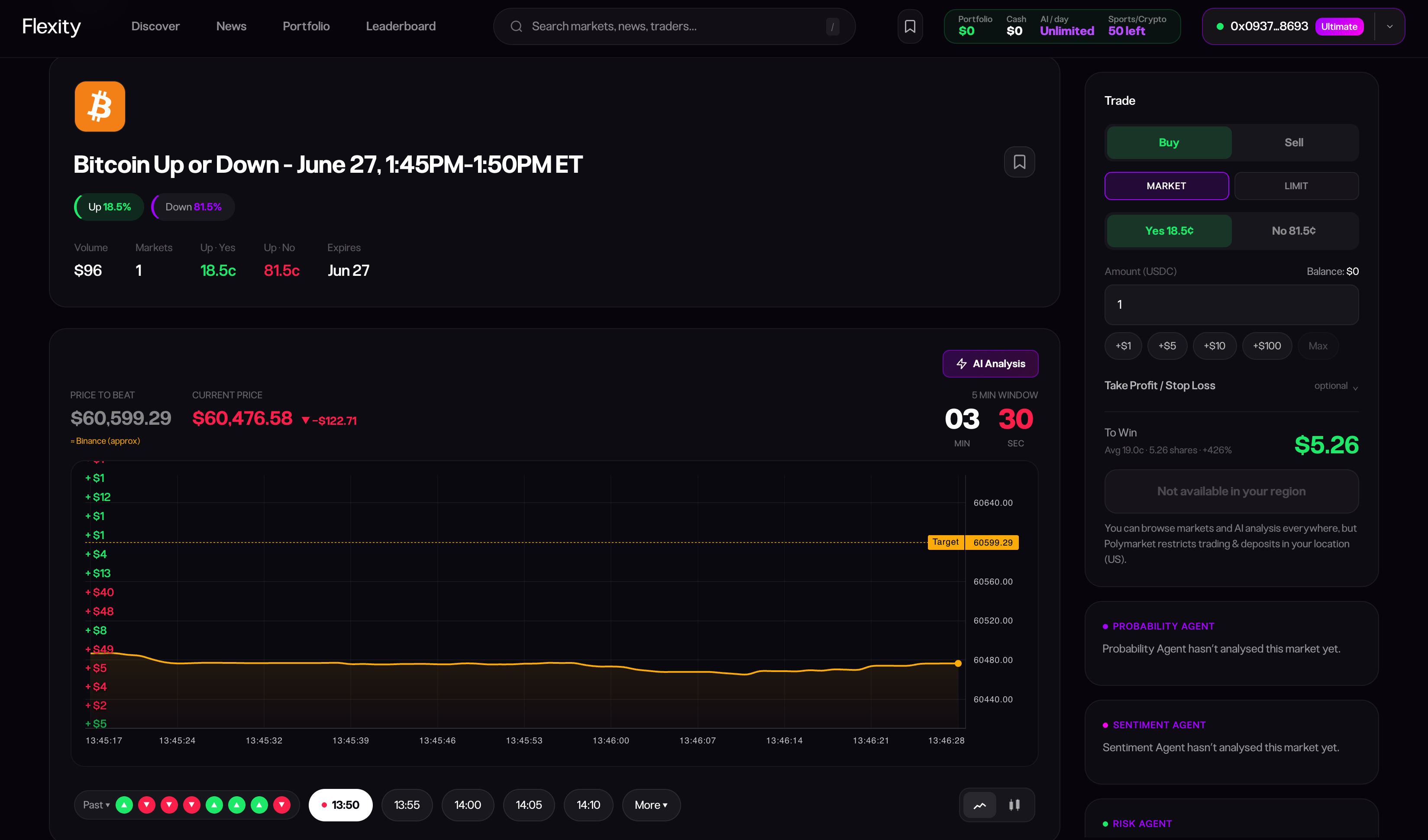Expand the Past results dropdown
Image resolution: width=1428 pixels, height=840 pixels.
(96, 805)
